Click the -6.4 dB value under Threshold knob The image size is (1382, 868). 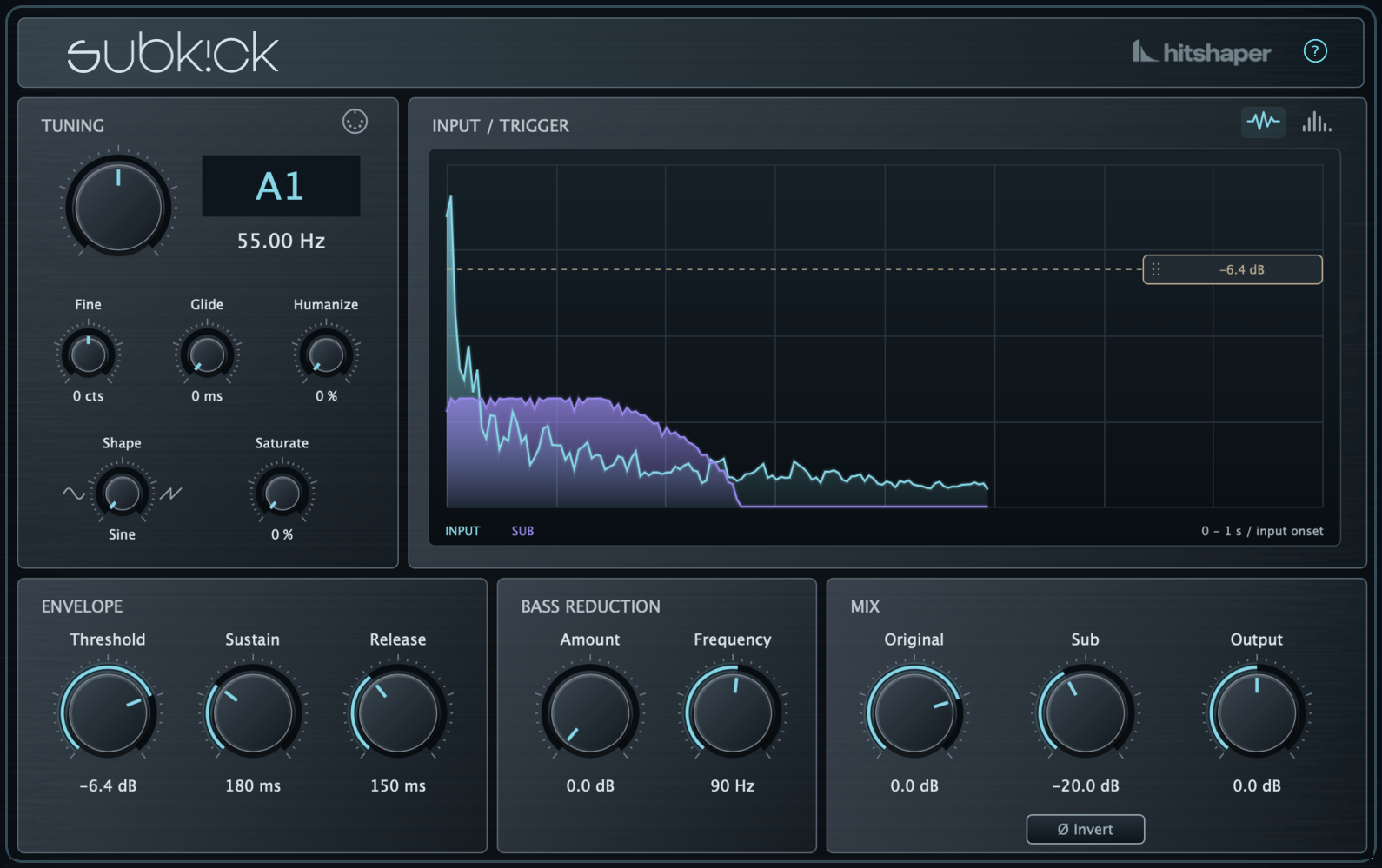(x=108, y=785)
